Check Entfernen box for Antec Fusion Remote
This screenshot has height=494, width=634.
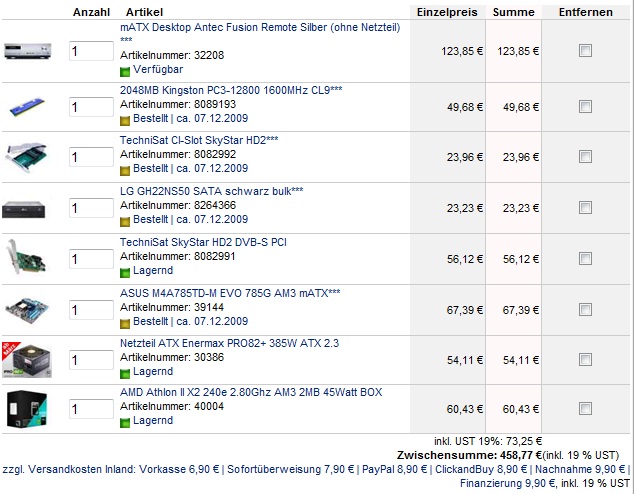click(585, 51)
